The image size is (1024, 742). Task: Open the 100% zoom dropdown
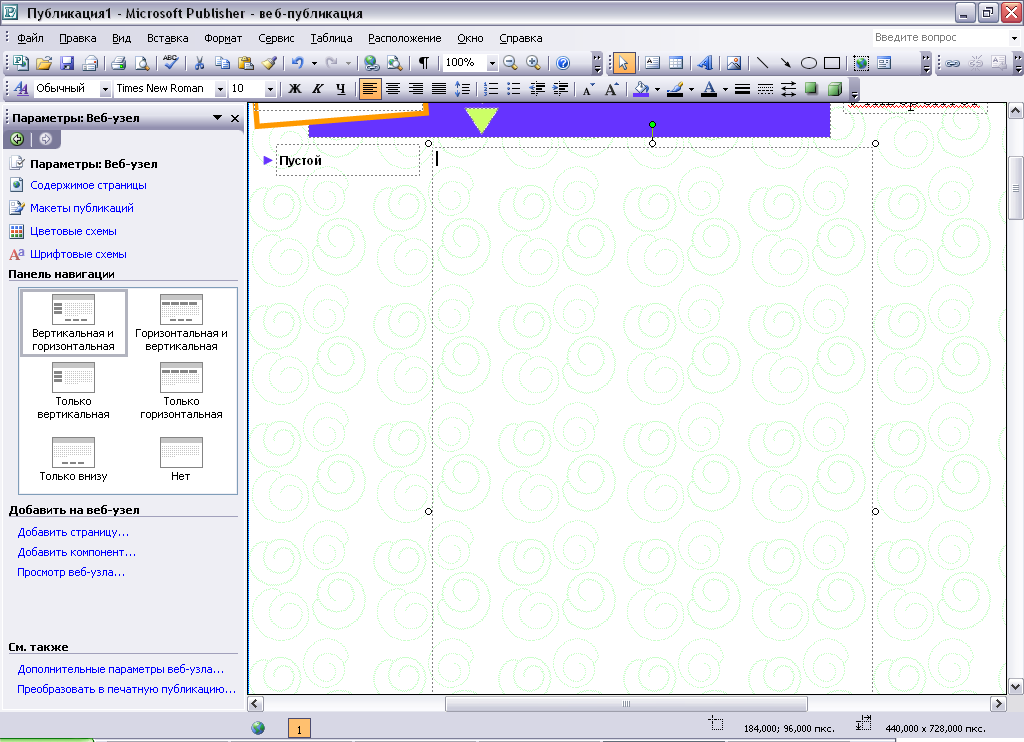[492, 63]
